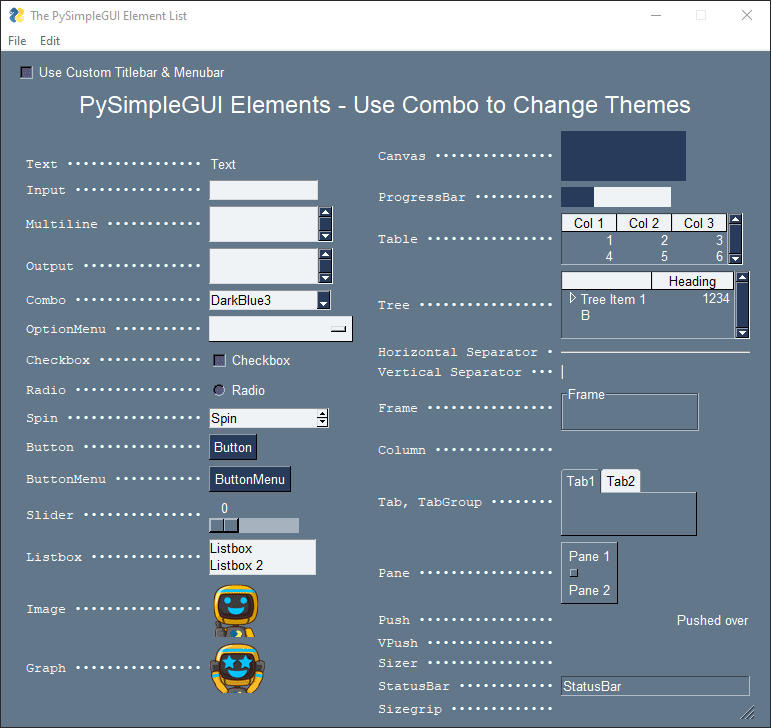Viewport: 771px width, 728px height.
Task: Click the 'Pushed over' text
Action: [x=712, y=620]
